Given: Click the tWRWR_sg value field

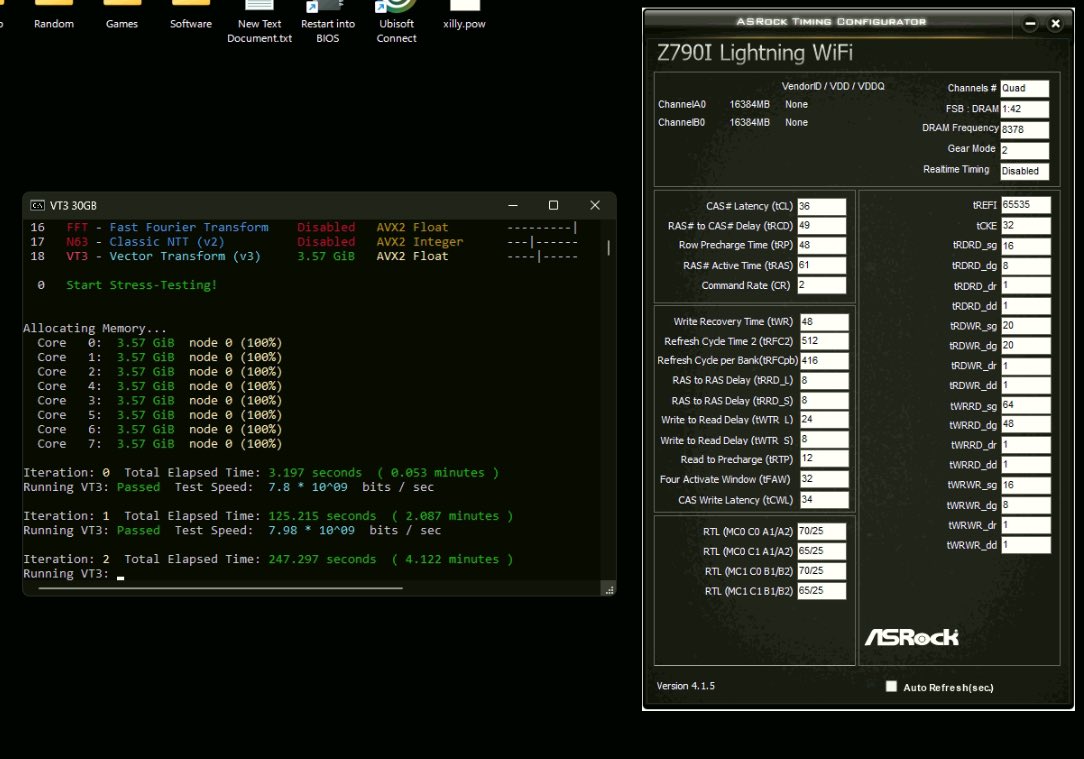Looking at the screenshot, I should pyautogui.click(x=1026, y=485).
